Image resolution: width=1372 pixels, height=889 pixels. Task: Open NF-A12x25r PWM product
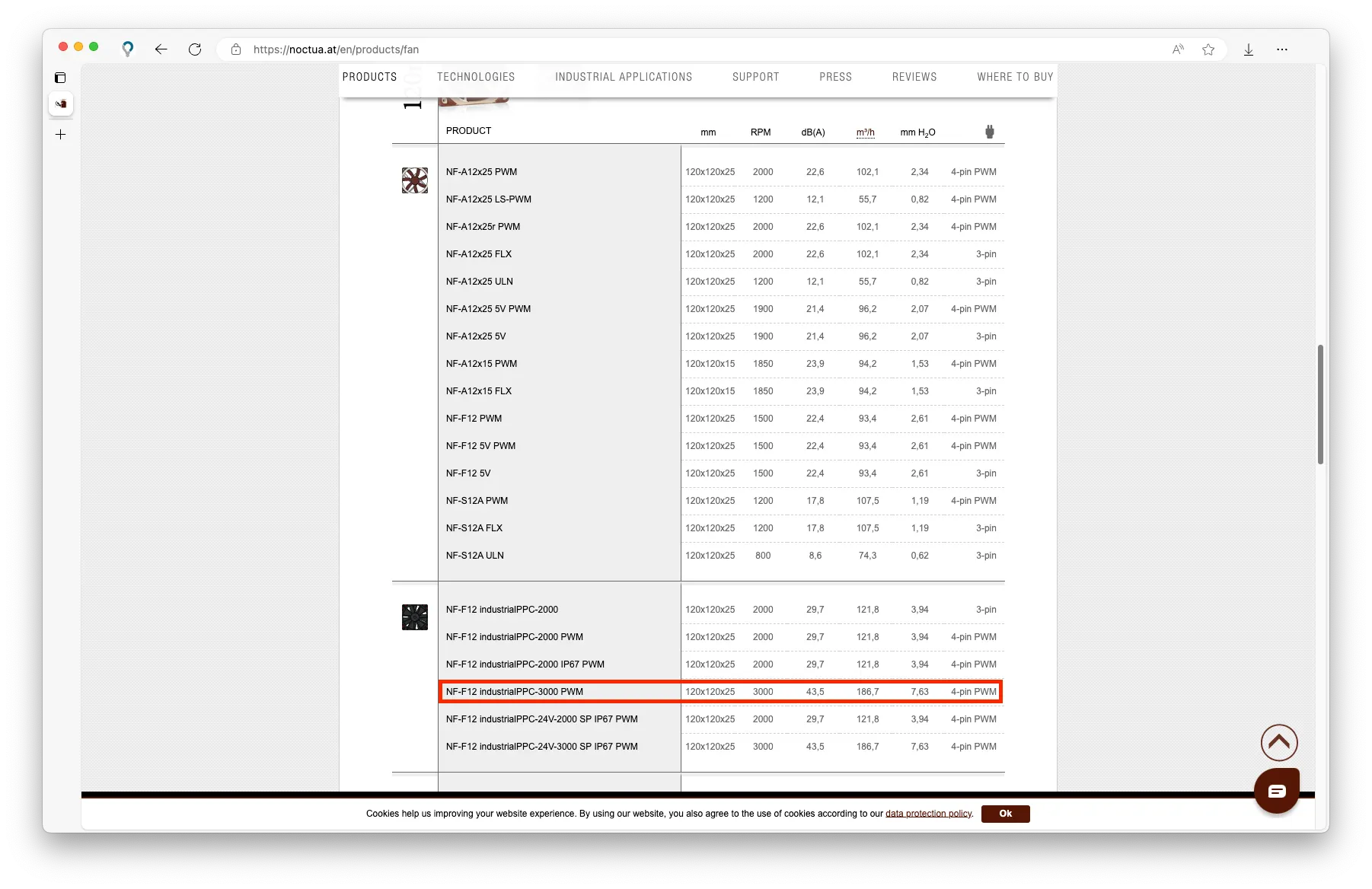click(x=483, y=227)
